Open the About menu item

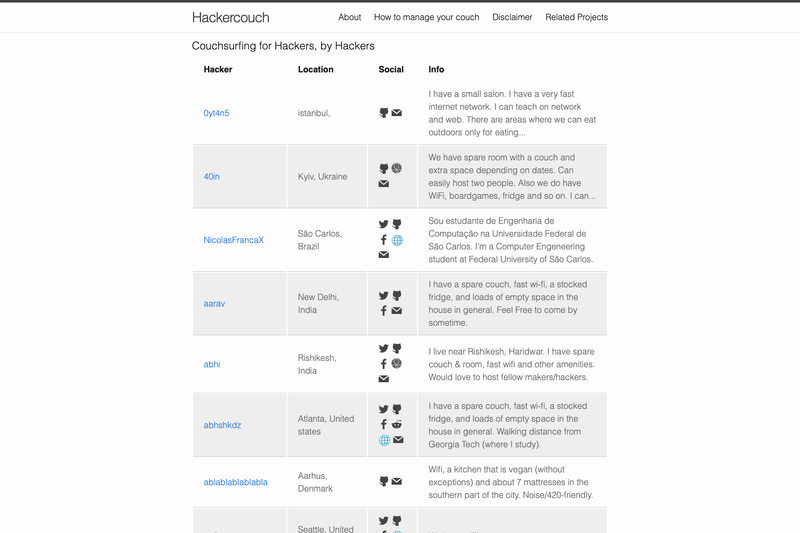pyautogui.click(x=349, y=17)
